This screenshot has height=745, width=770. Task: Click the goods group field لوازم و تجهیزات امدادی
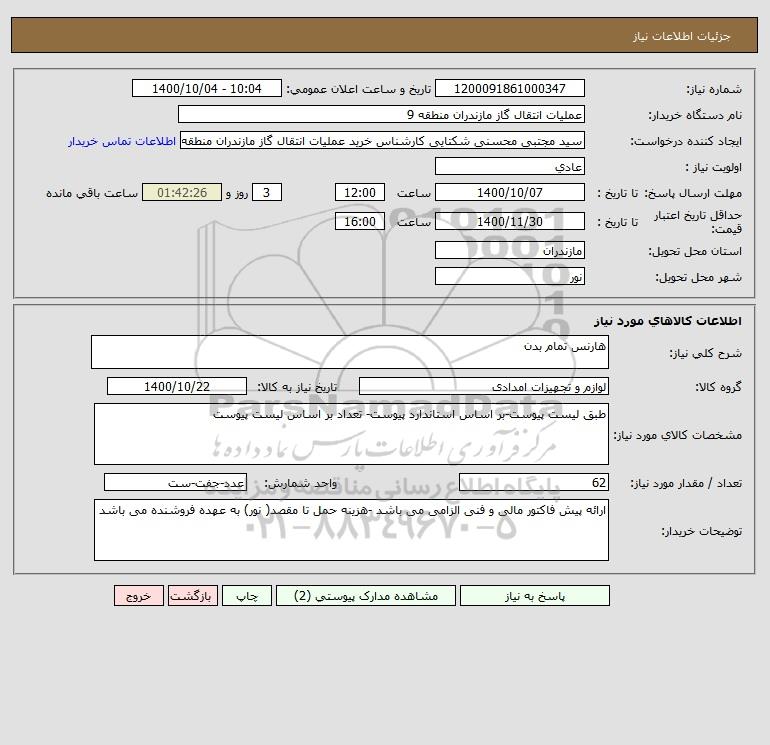coord(484,386)
